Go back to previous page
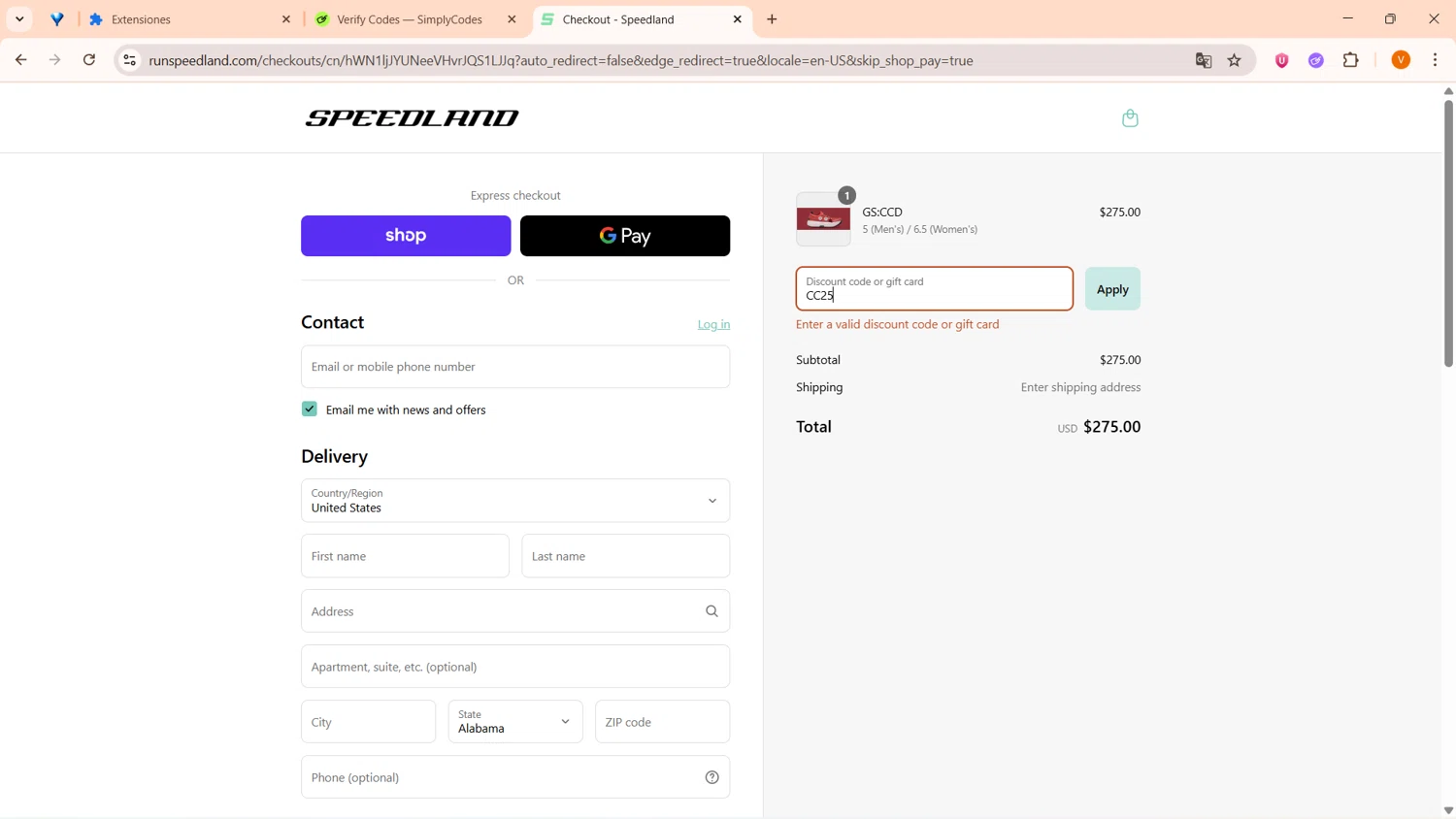Viewport: 1456px width, 819px height. pos(20,60)
